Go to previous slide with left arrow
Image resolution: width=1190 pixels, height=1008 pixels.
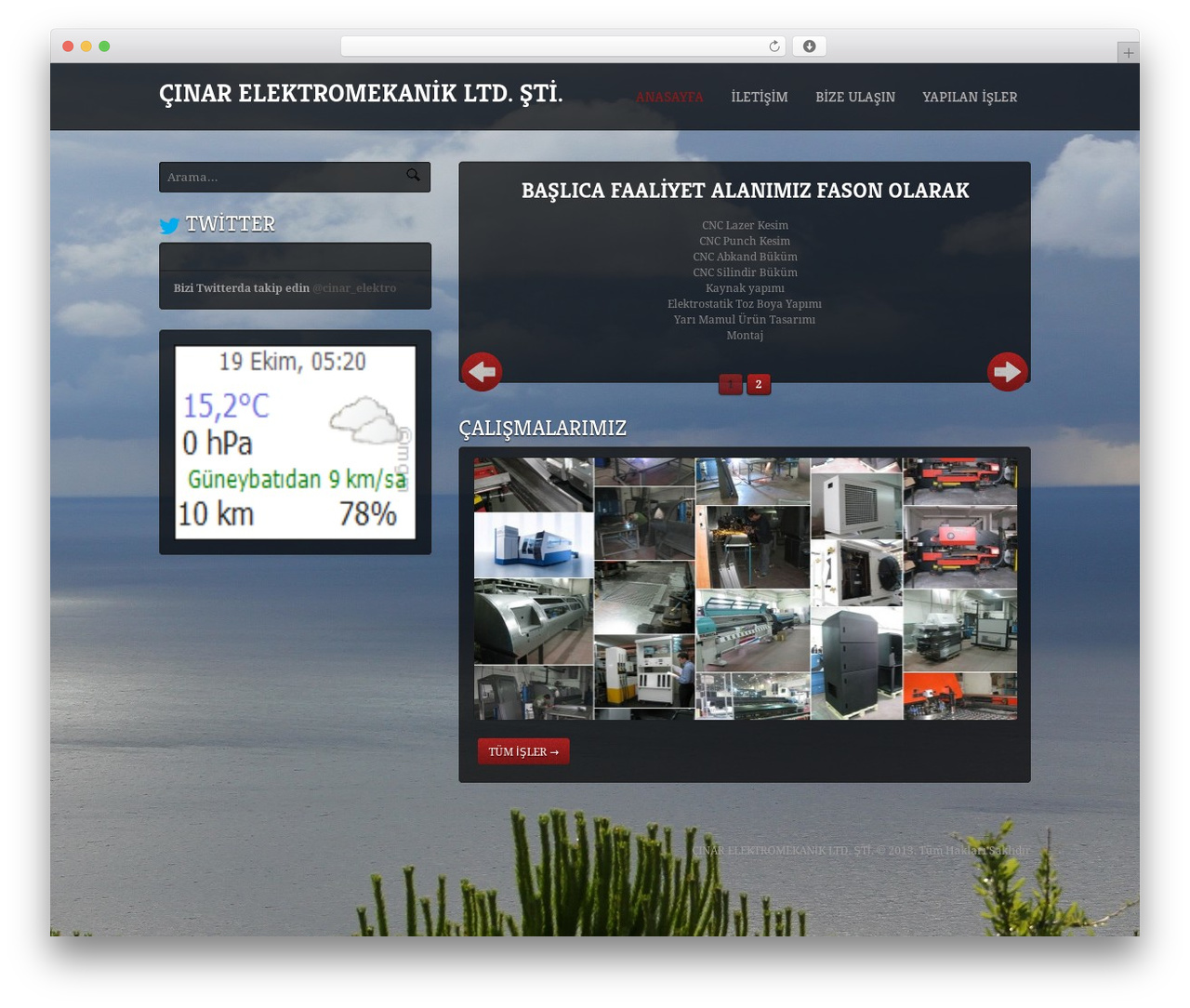point(482,372)
